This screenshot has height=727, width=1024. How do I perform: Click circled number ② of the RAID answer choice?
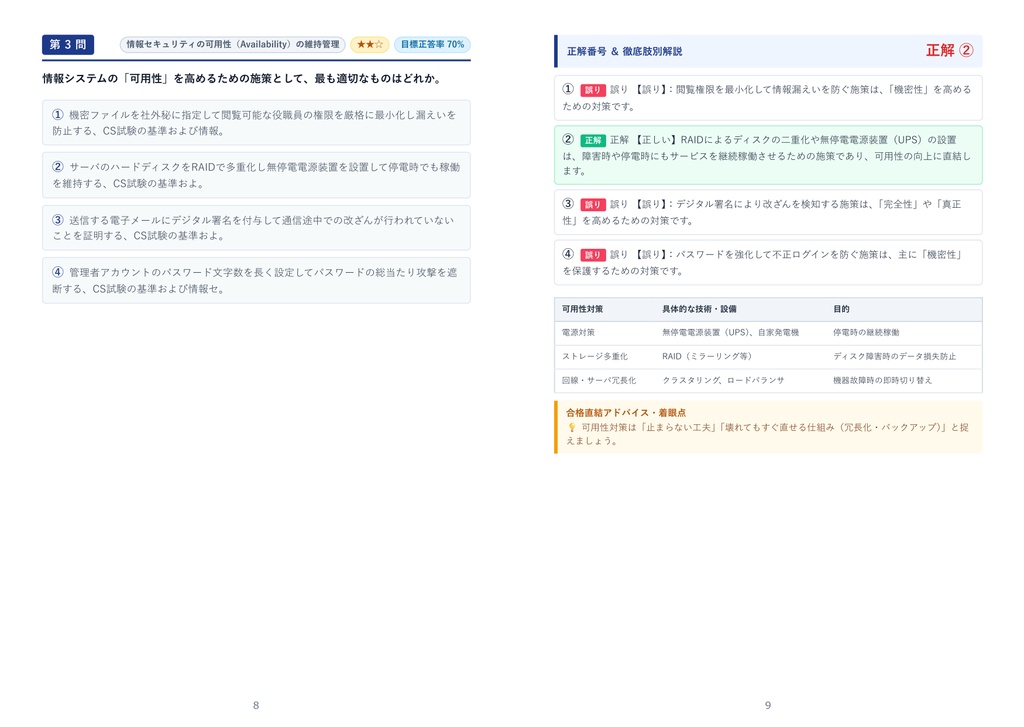(58, 167)
